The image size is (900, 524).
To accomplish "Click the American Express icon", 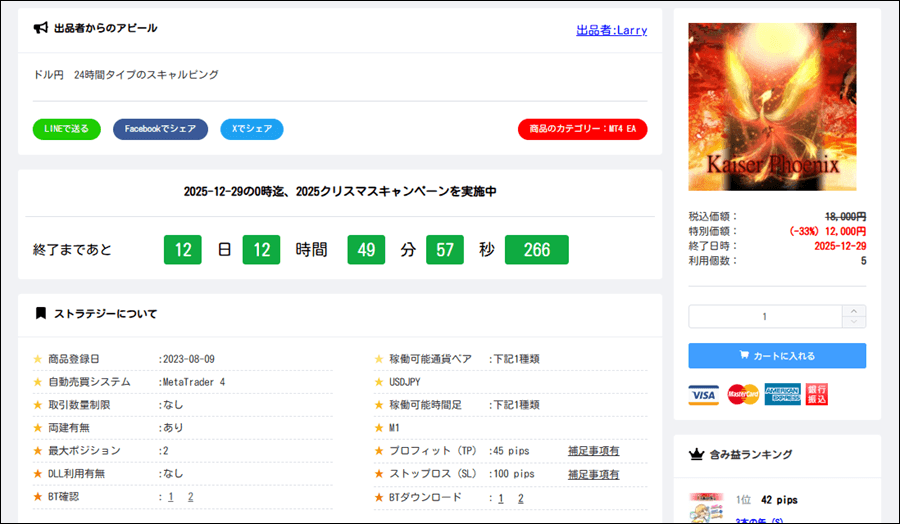I will 782,395.
